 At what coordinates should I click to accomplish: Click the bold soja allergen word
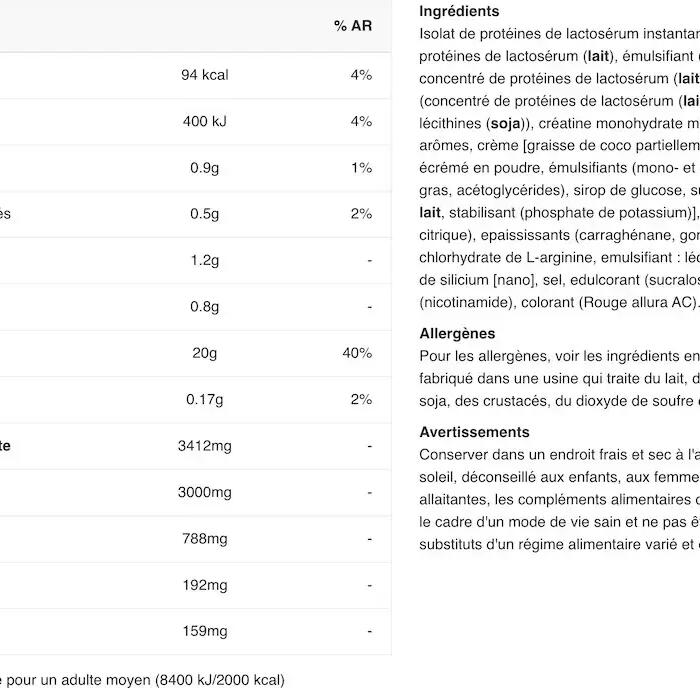505,124
